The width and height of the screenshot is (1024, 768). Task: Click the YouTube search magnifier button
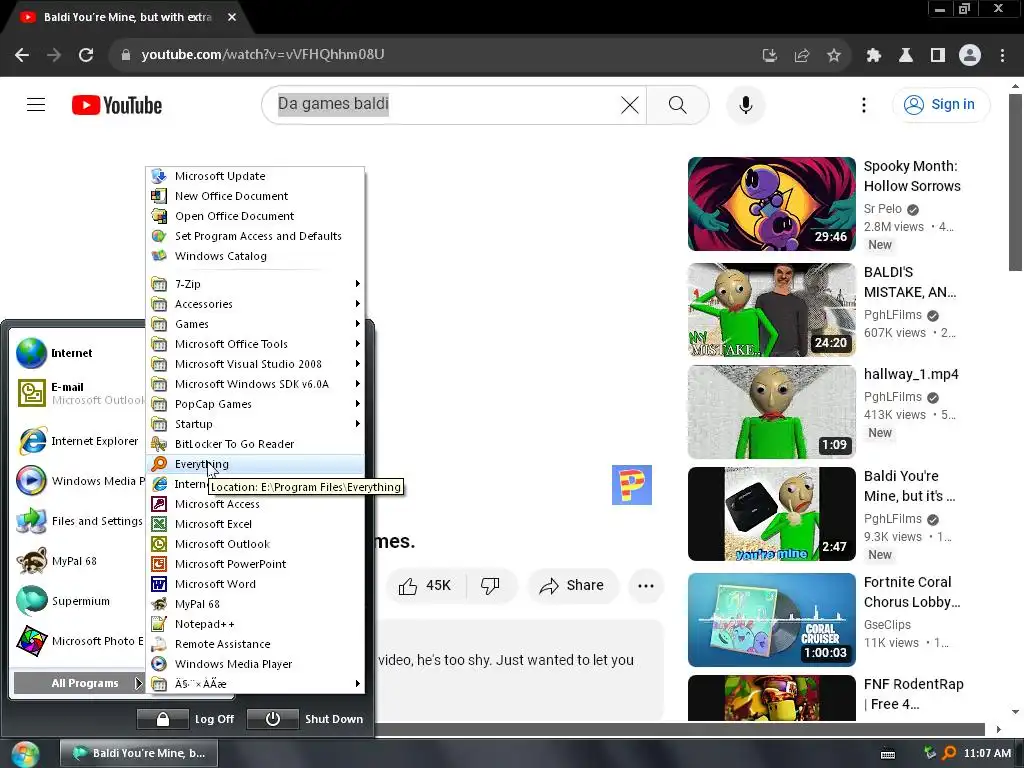click(678, 104)
